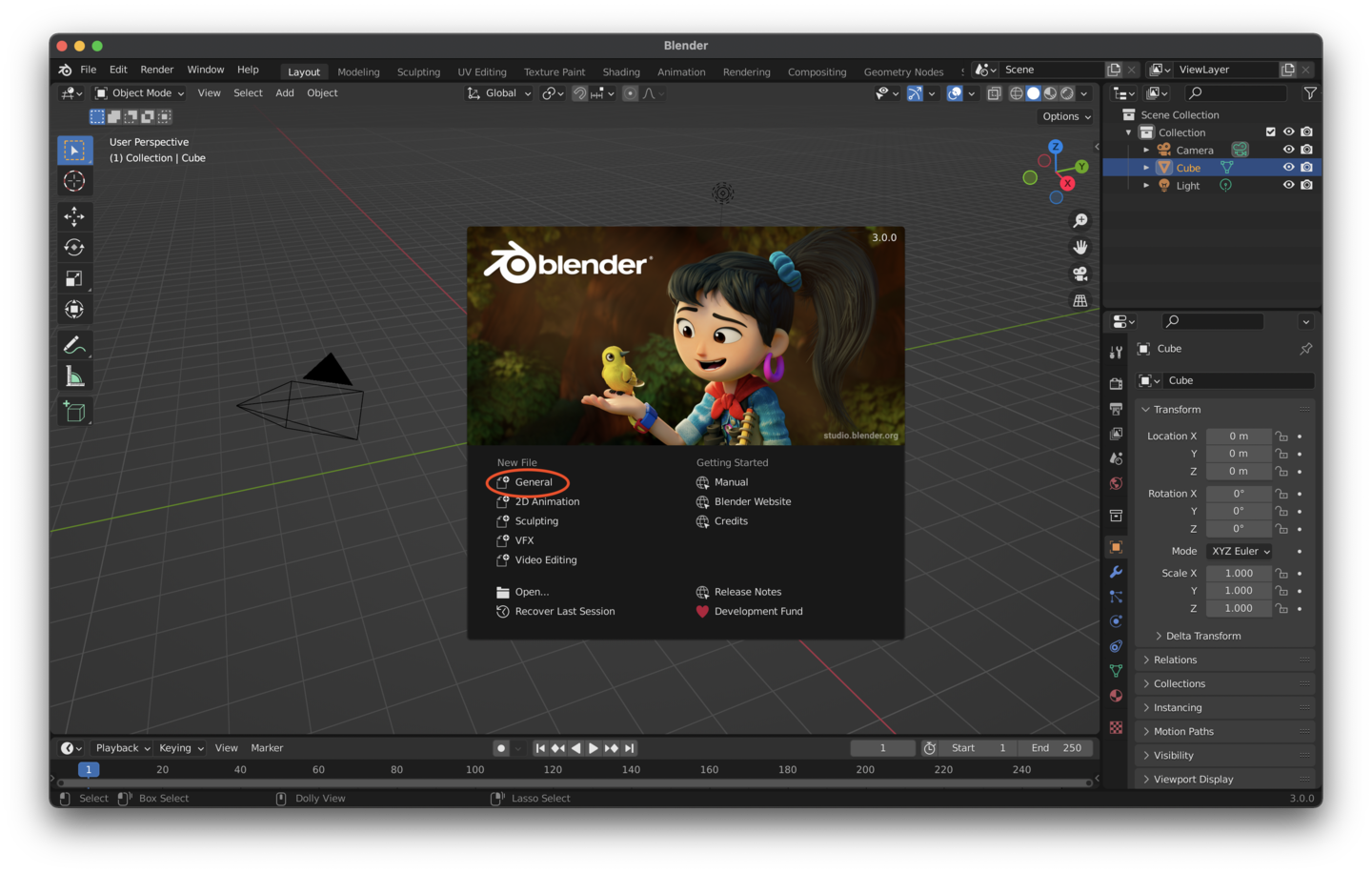
Task: Click the current frame number field
Action: pos(882,748)
